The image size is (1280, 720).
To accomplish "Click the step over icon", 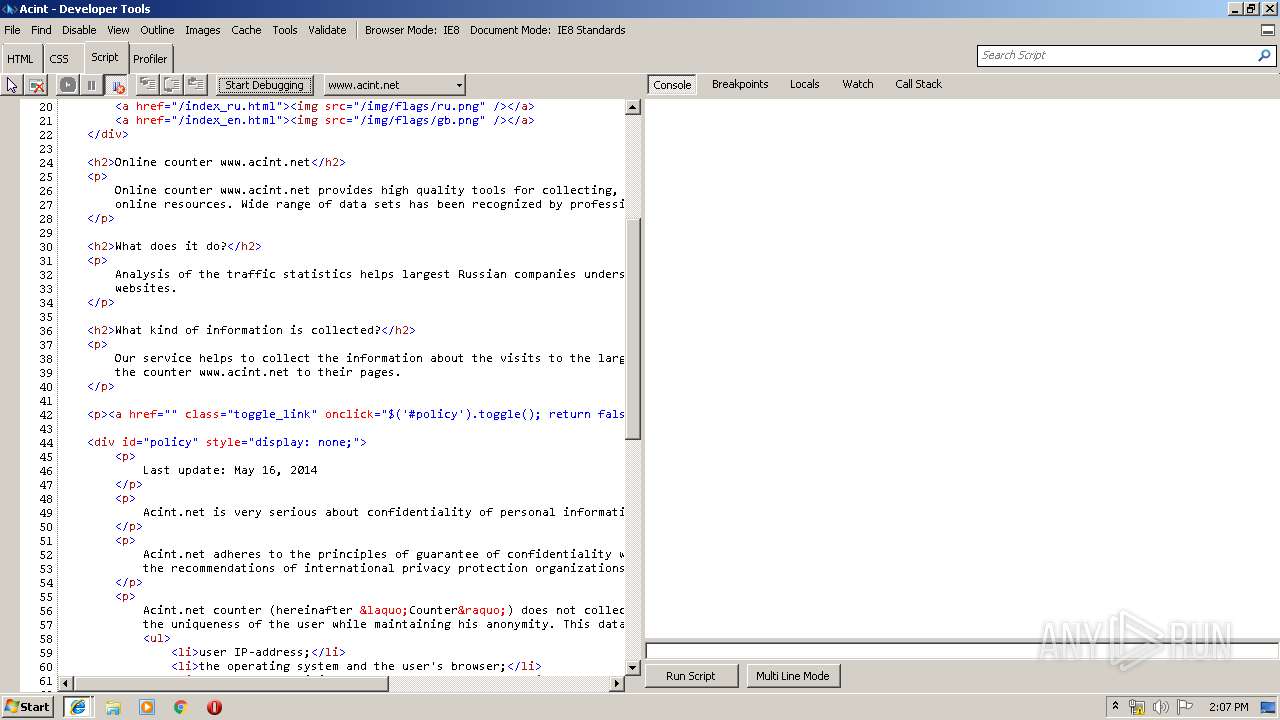I will point(171,85).
